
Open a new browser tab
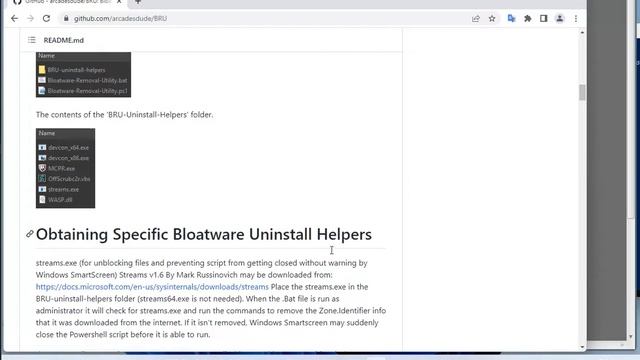[x=138, y=2]
